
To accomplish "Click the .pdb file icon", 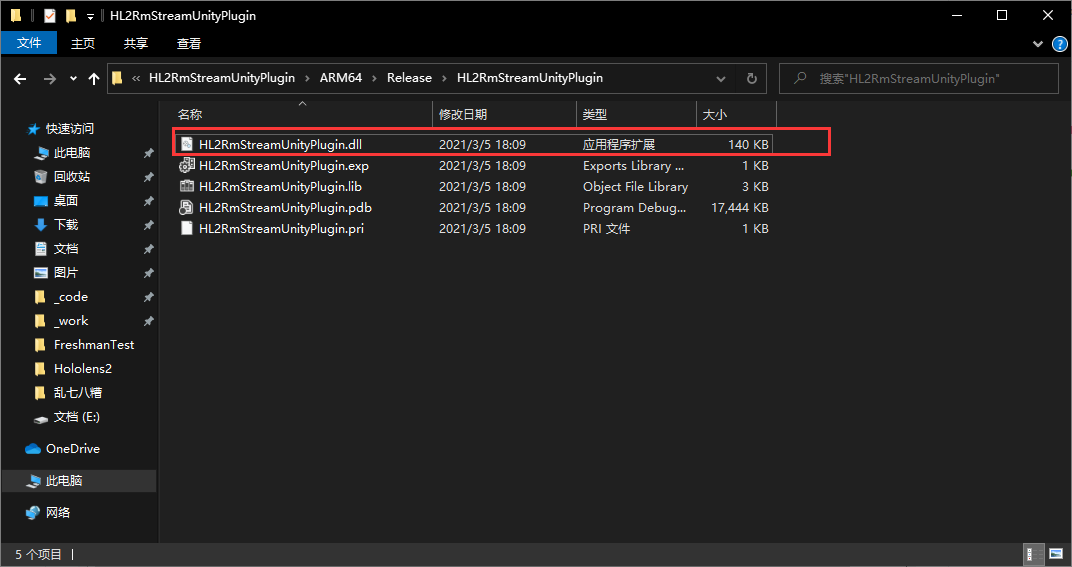I will (187, 207).
